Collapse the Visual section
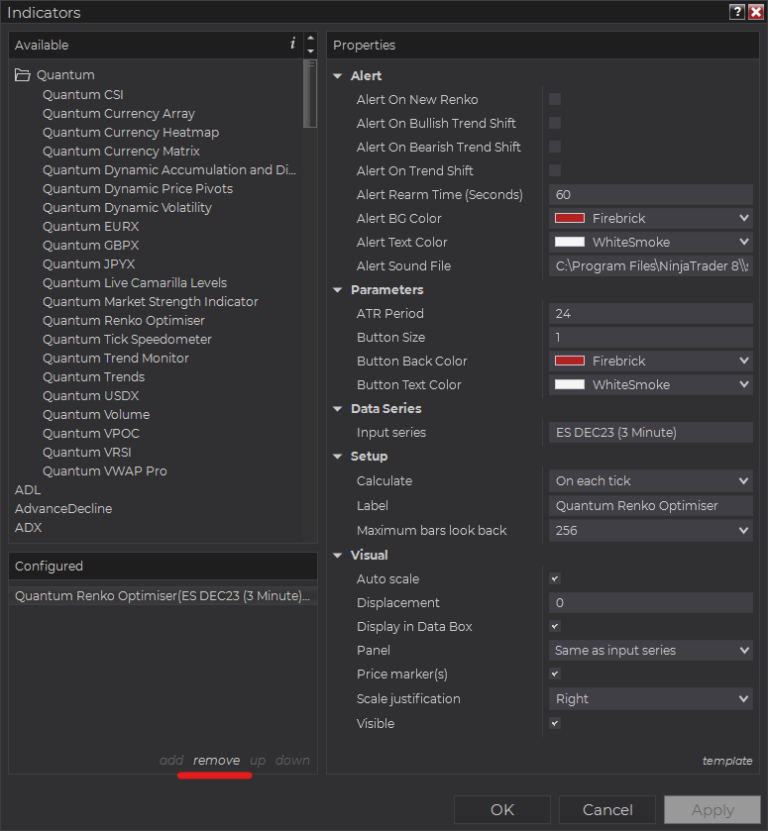Screen dimensions: 768x831 click(338, 555)
